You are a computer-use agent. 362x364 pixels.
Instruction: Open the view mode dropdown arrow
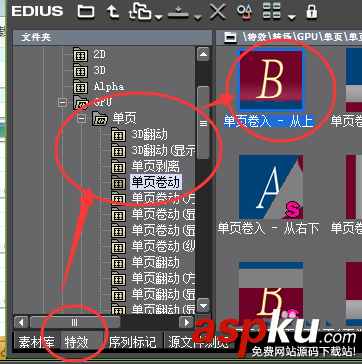pos(291,17)
